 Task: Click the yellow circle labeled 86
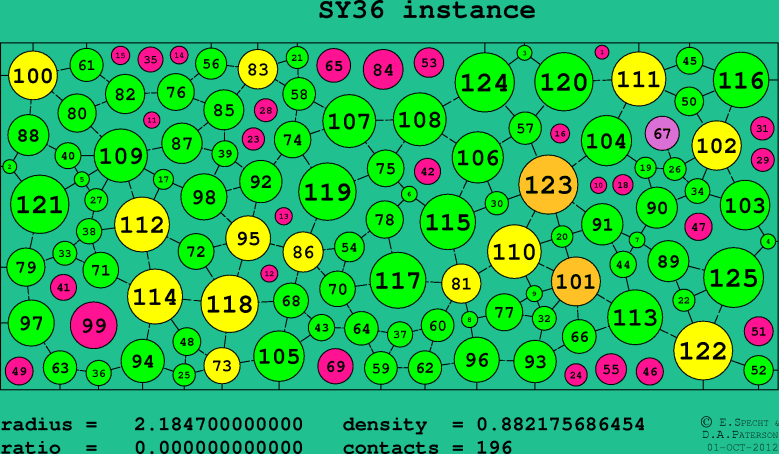tap(303, 252)
